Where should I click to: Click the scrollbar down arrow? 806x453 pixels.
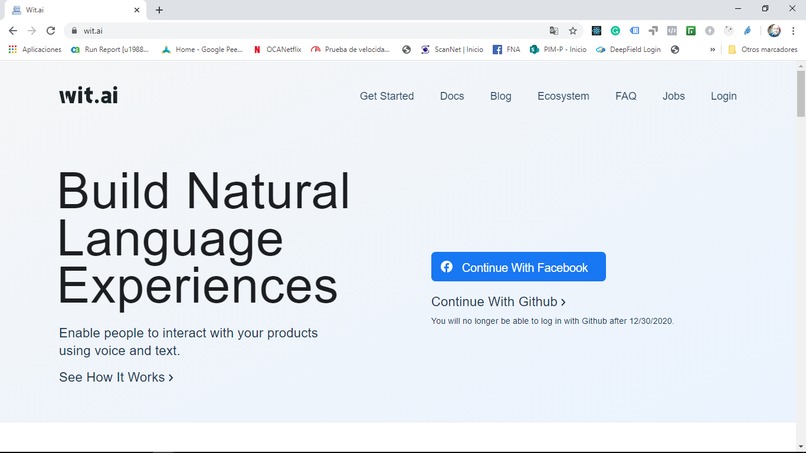pos(801,446)
